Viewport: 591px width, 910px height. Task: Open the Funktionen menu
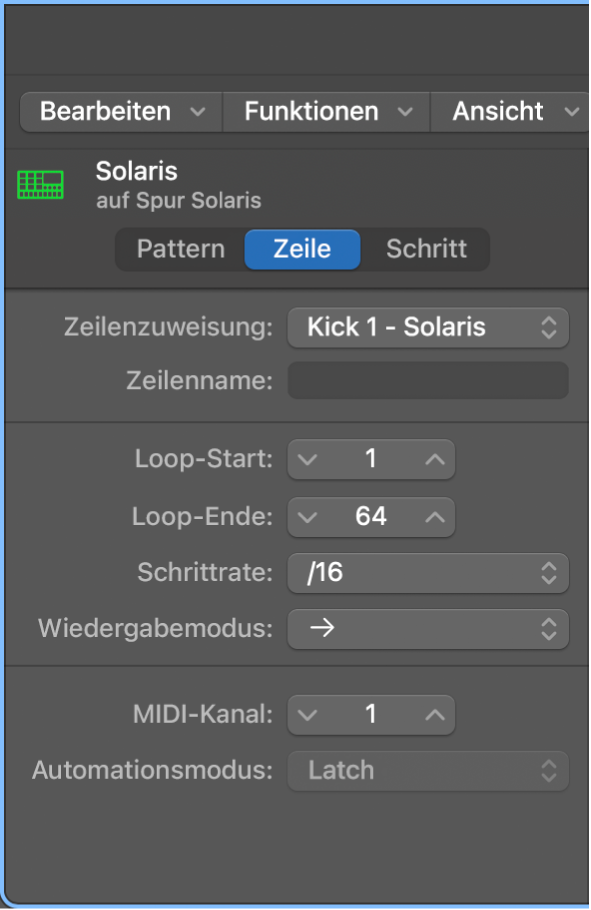[x=325, y=111]
